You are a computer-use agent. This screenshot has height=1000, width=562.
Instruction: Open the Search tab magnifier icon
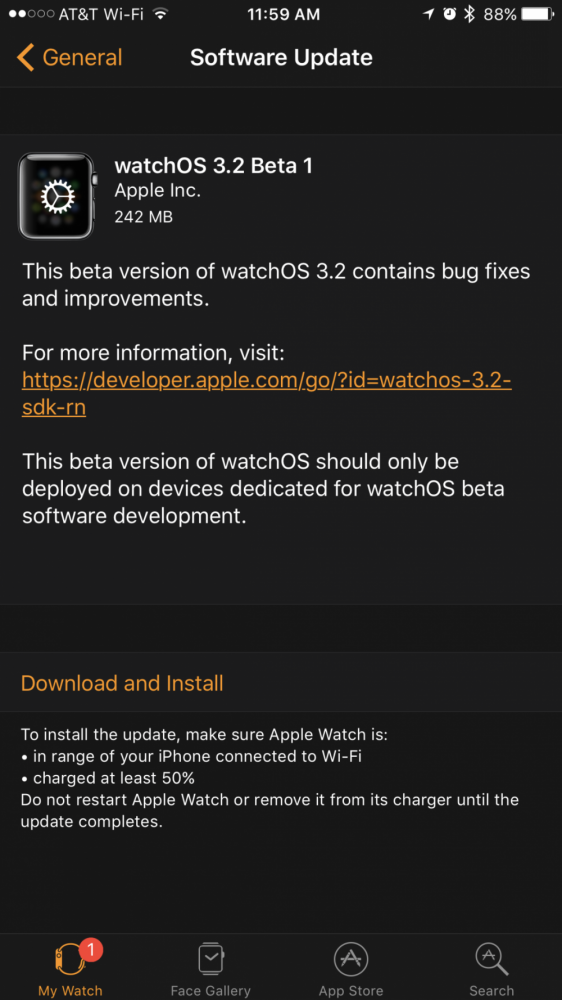click(x=491, y=959)
